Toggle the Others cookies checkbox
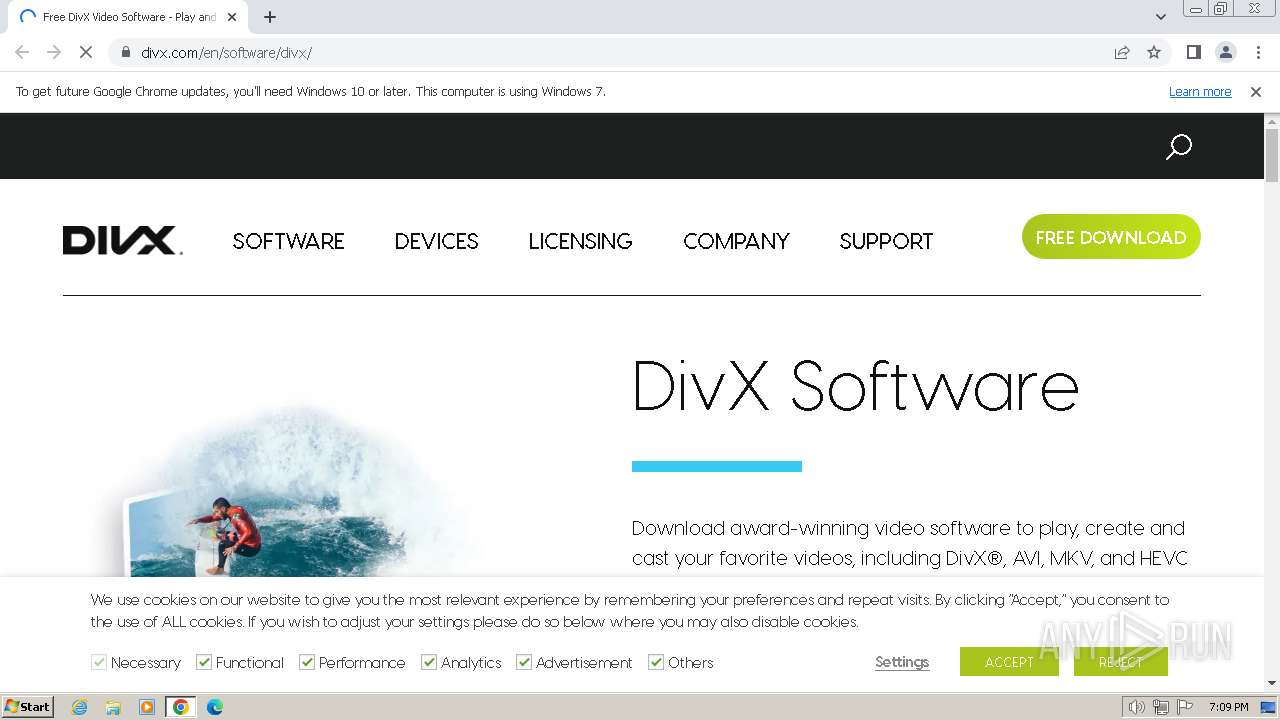Screen dimensions: 1280x720 pos(656,662)
